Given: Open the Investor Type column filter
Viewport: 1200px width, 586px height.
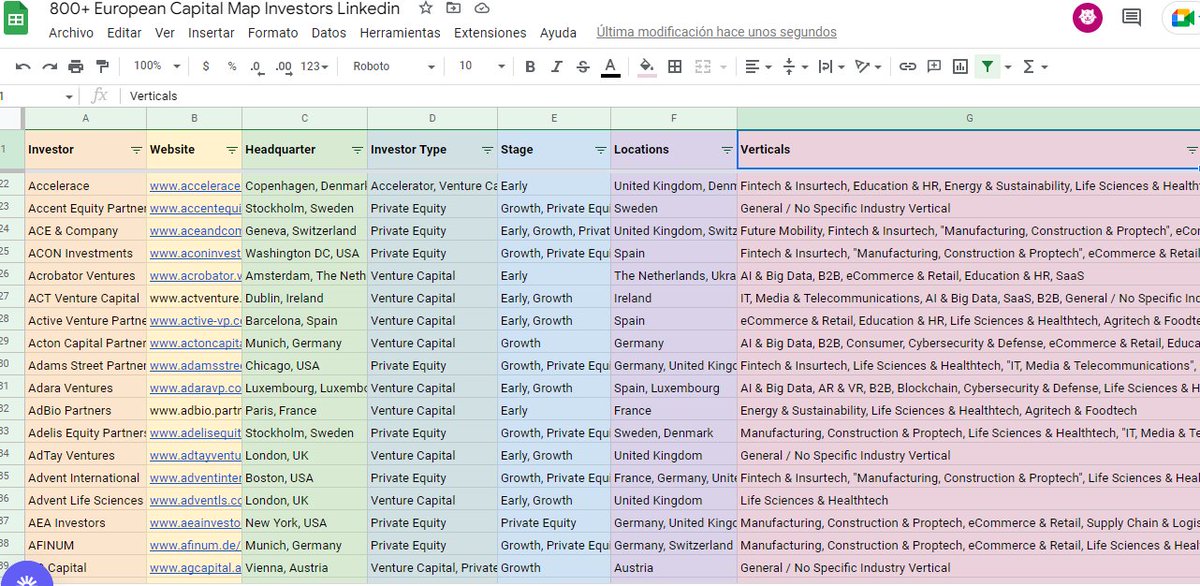Looking at the screenshot, I should coord(487,150).
